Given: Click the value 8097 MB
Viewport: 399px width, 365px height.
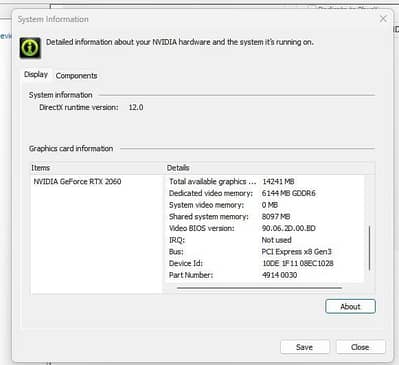Looking at the screenshot, I should point(276,217).
